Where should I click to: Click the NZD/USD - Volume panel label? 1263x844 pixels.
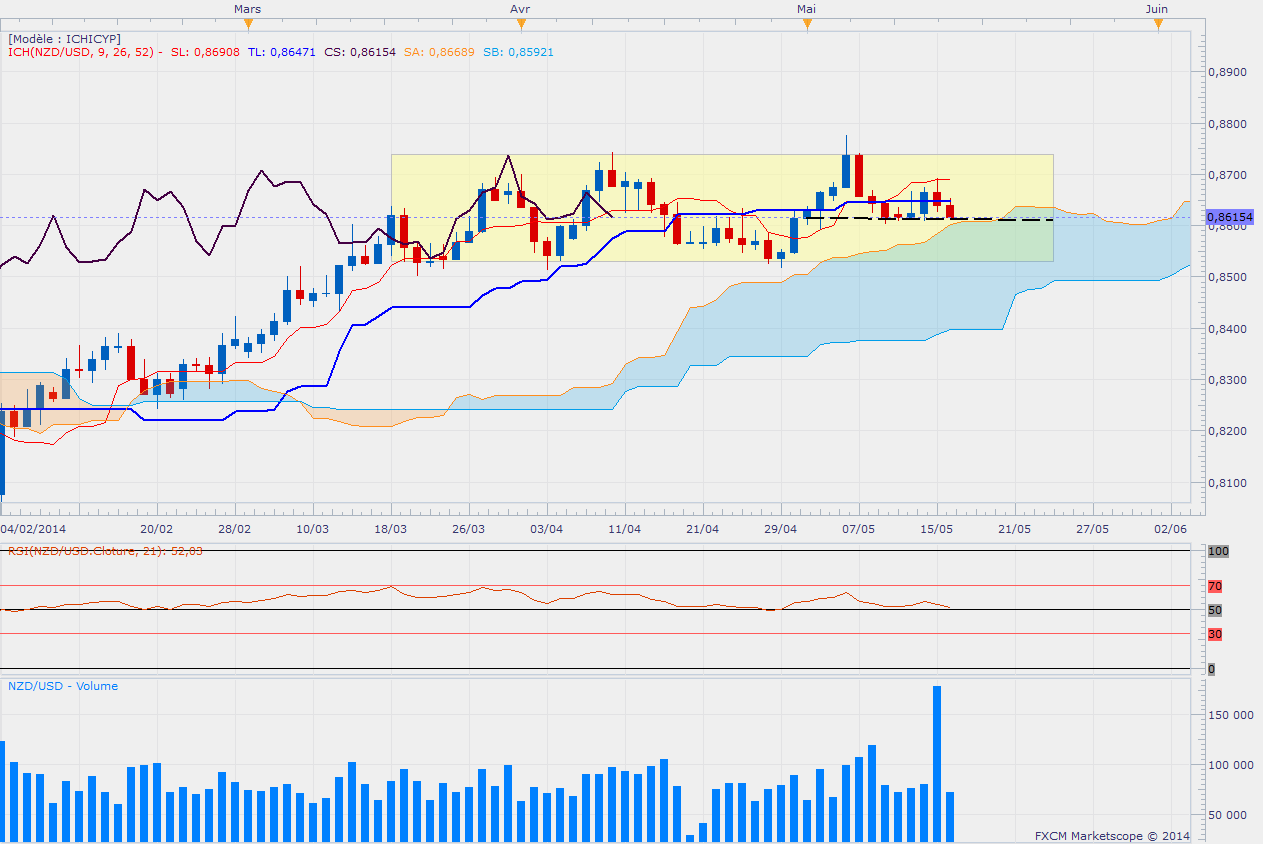pyautogui.click(x=63, y=686)
